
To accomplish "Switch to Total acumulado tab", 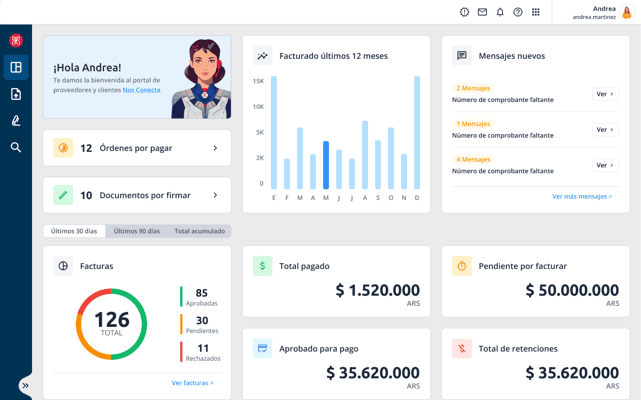I will [199, 231].
